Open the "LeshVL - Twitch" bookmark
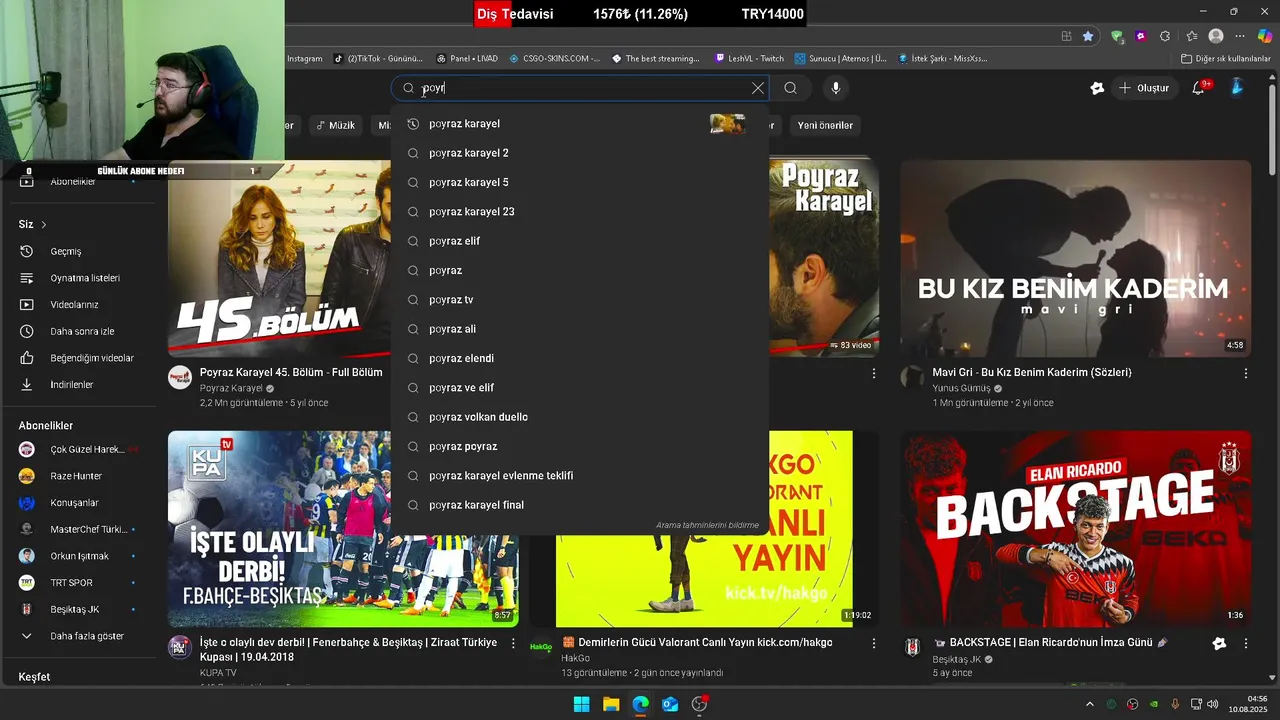This screenshot has width=1280, height=720. (749, 59)
